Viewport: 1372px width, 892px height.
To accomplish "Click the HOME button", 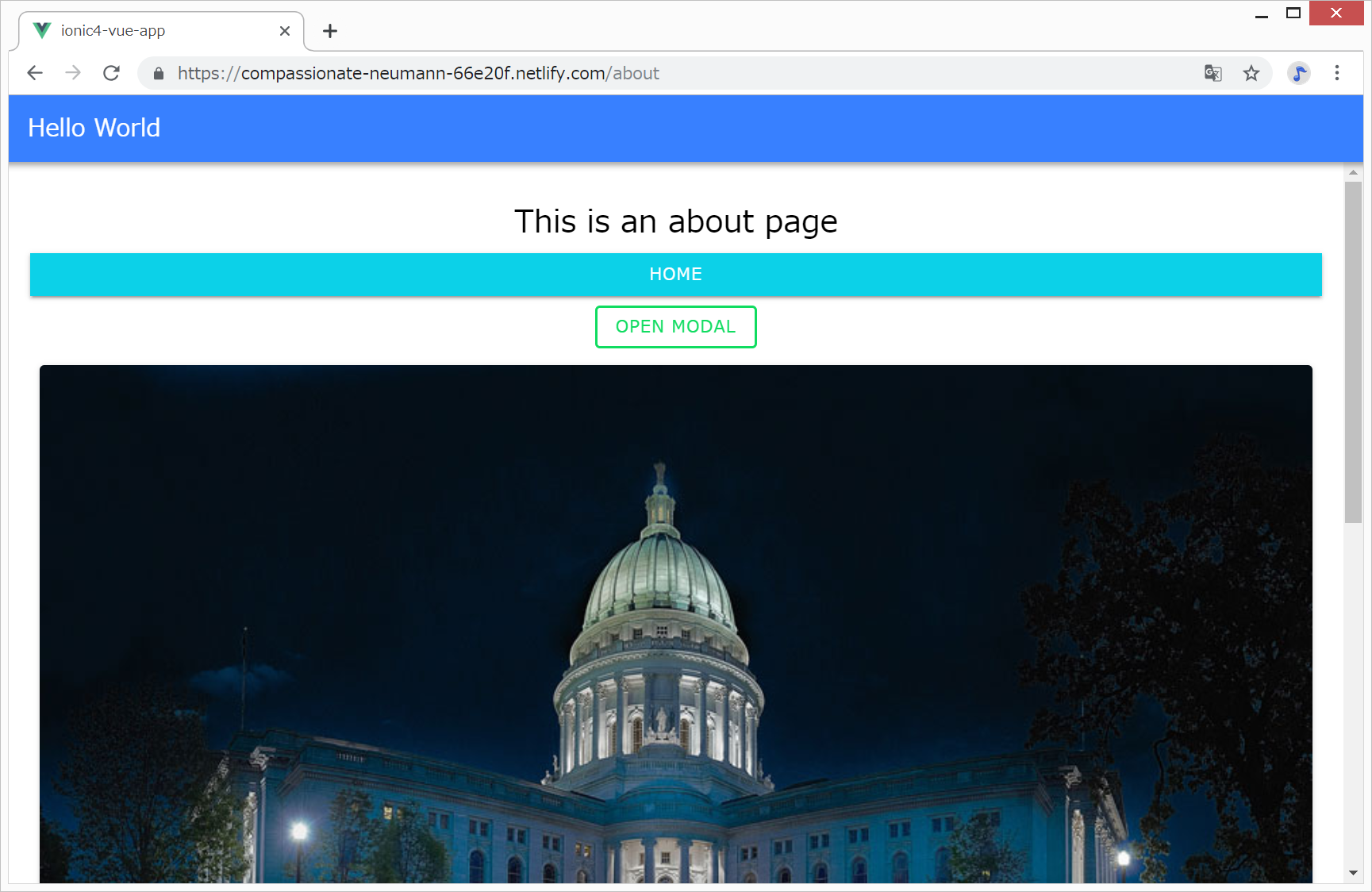I will (675, 275).
